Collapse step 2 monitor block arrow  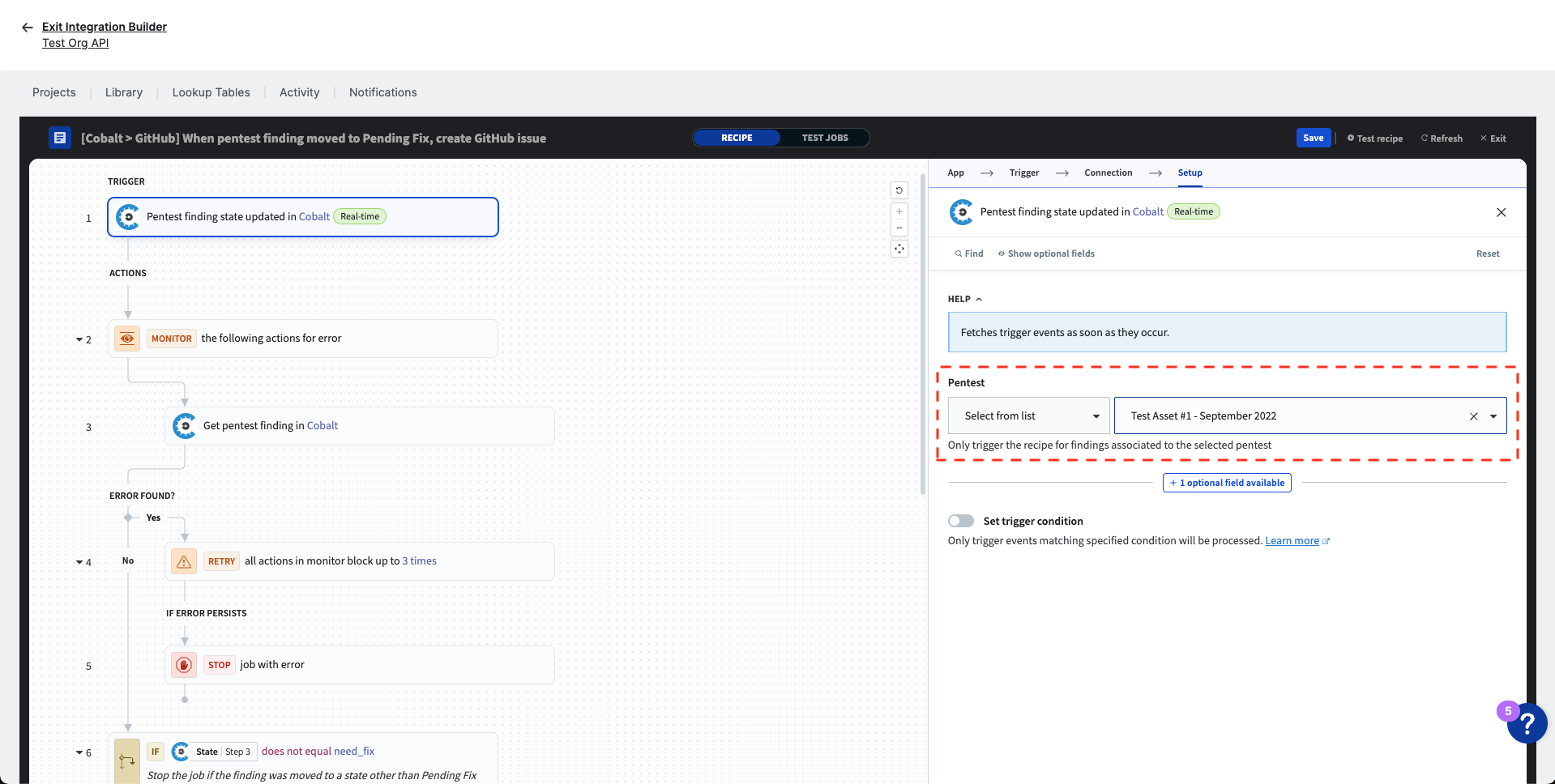(x=79, y=340)
